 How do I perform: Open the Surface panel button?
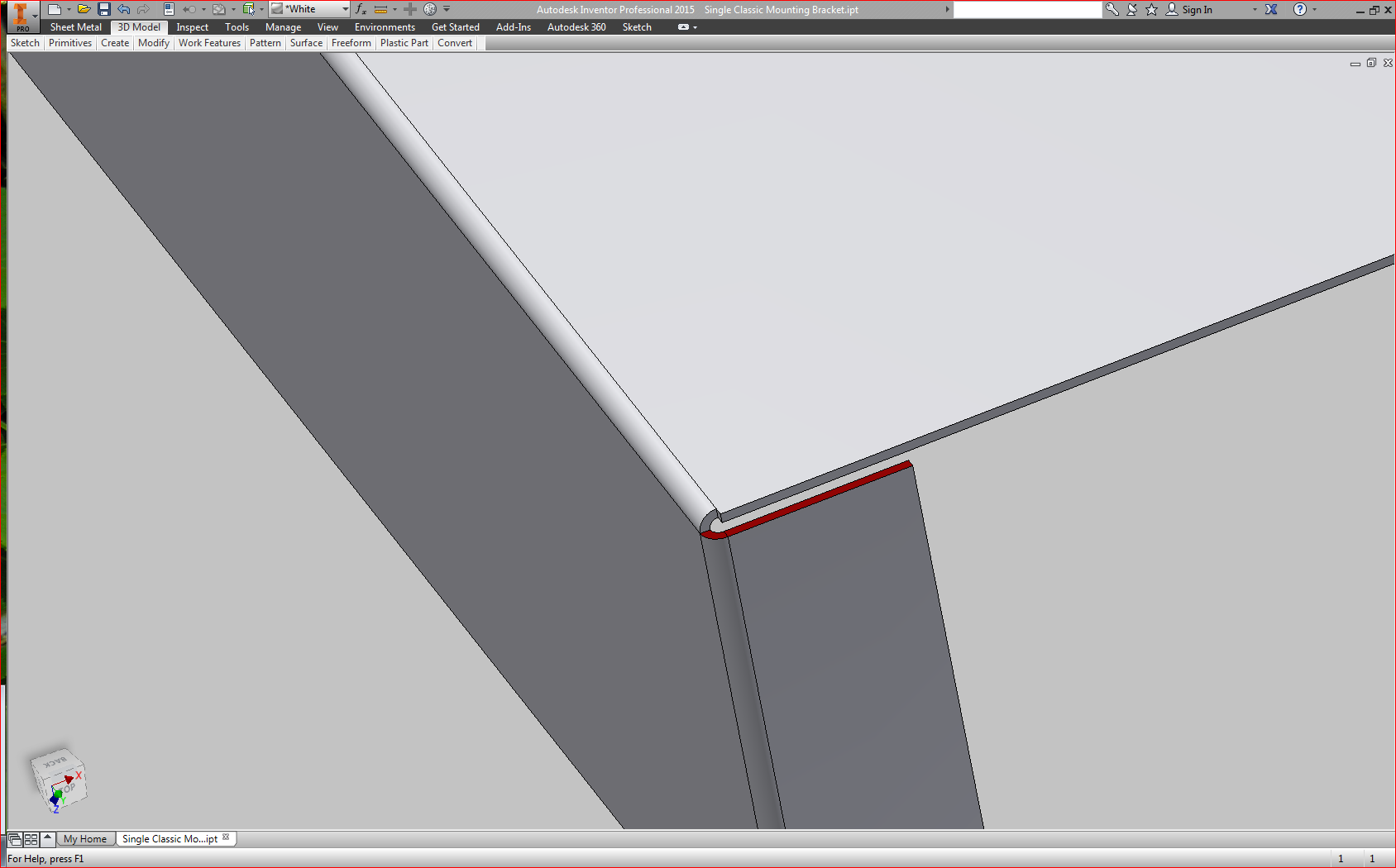click(x=306, y=43)
